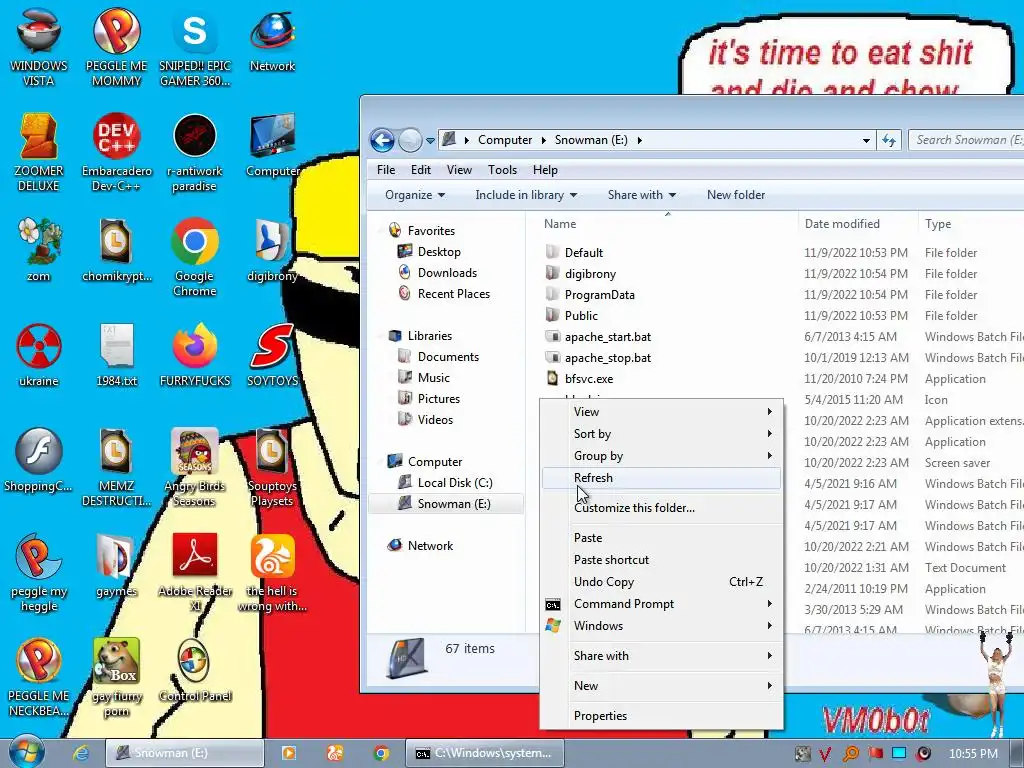The image size is (1024, 768).
Task: Expand Include in library dropdown
Action: tap(526, 195)
